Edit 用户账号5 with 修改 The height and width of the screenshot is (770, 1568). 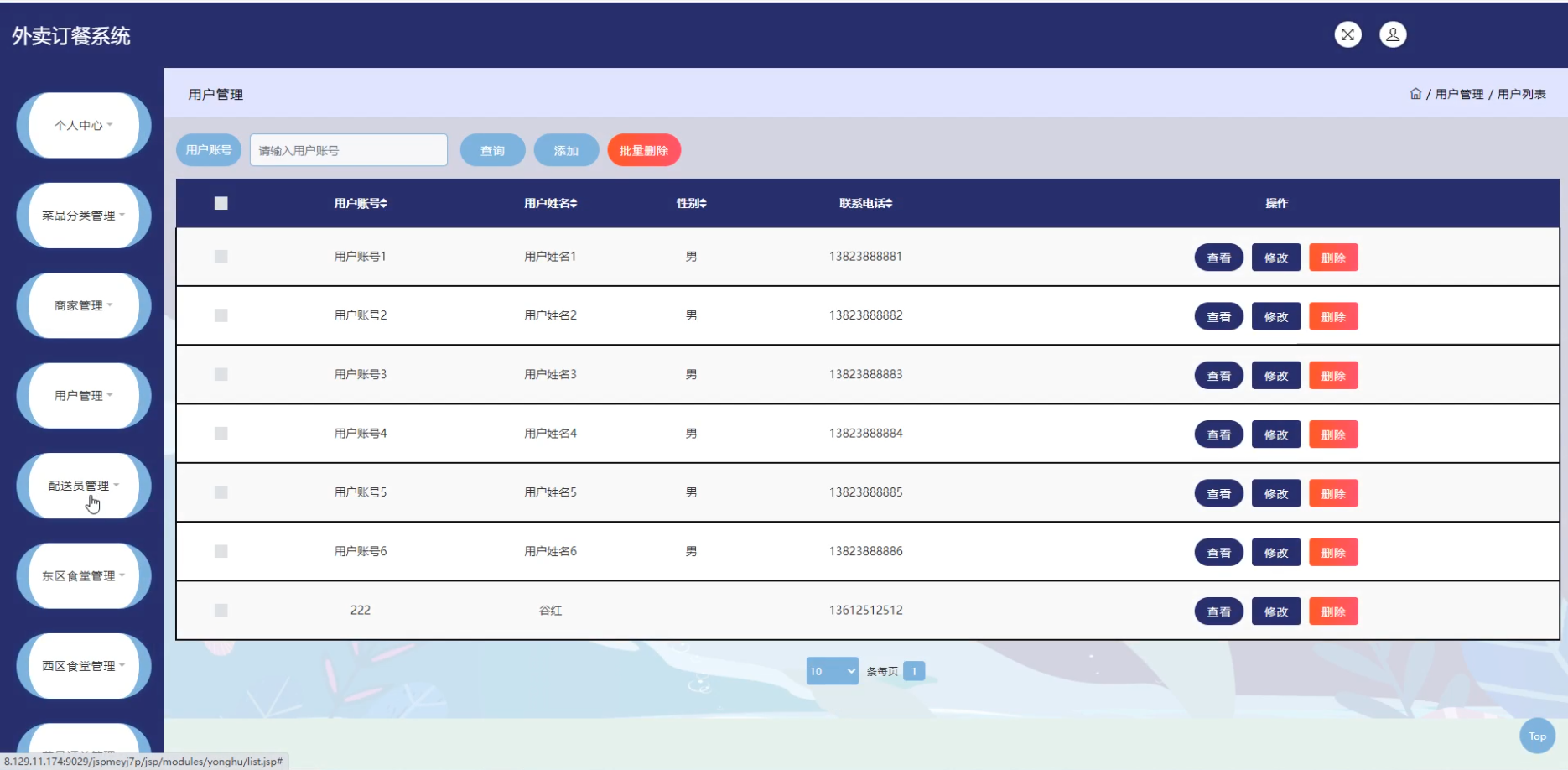pos(1276,493)
